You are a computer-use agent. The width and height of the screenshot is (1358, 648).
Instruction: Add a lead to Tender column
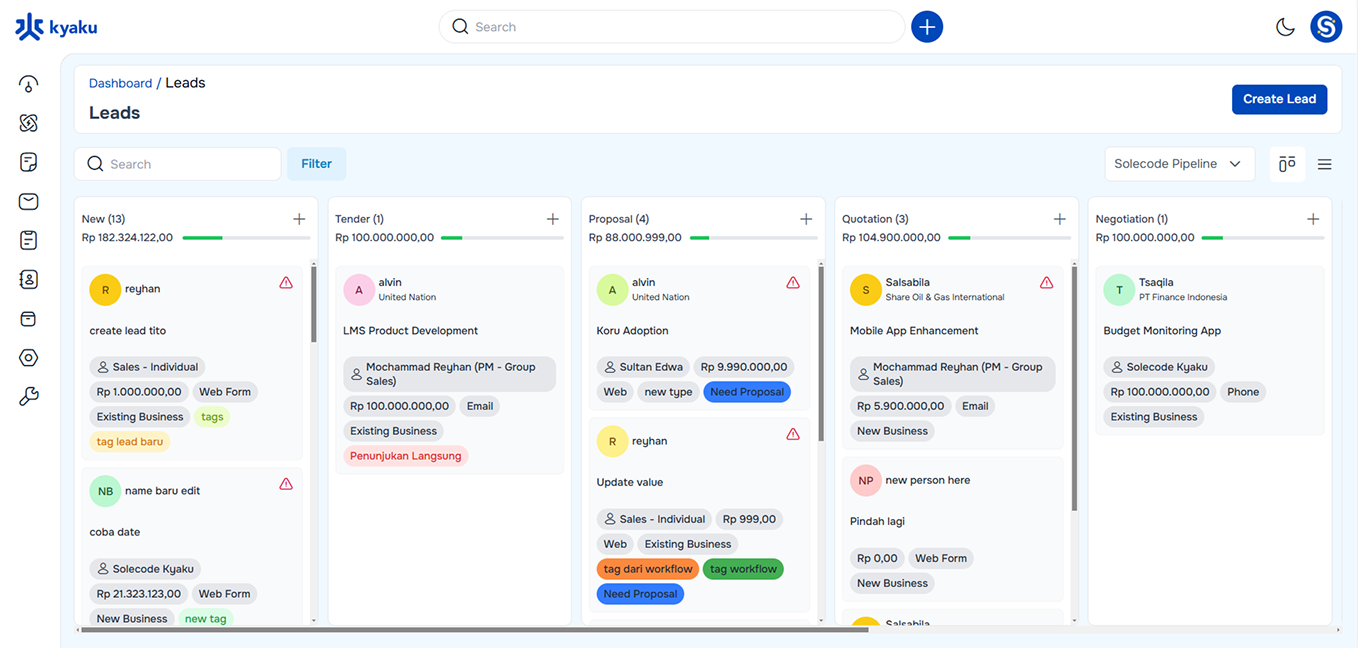[x=553, y=219]
